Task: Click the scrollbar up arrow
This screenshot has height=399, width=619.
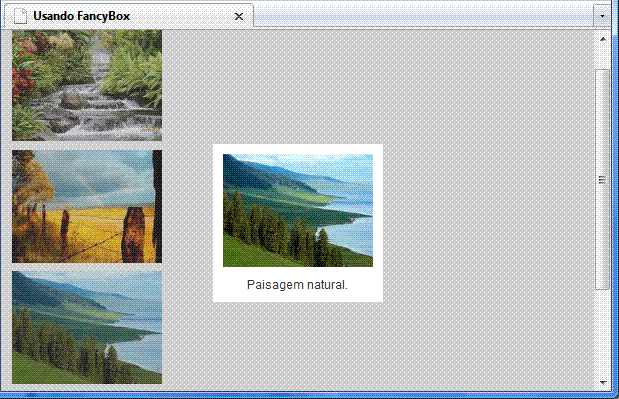Action: tap(602, 39)
